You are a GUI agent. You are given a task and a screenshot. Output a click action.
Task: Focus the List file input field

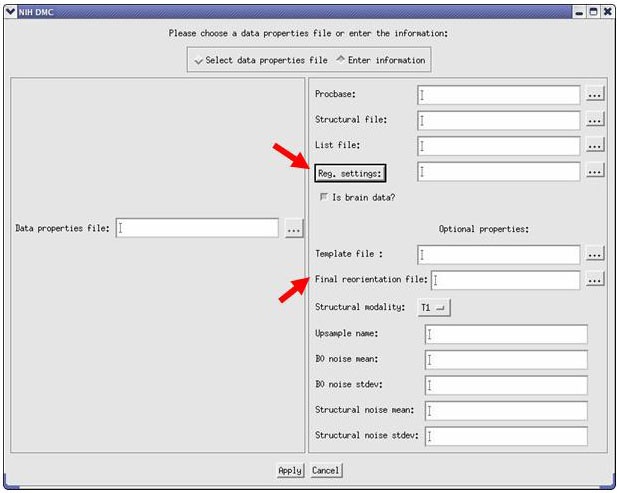point(499,146)
